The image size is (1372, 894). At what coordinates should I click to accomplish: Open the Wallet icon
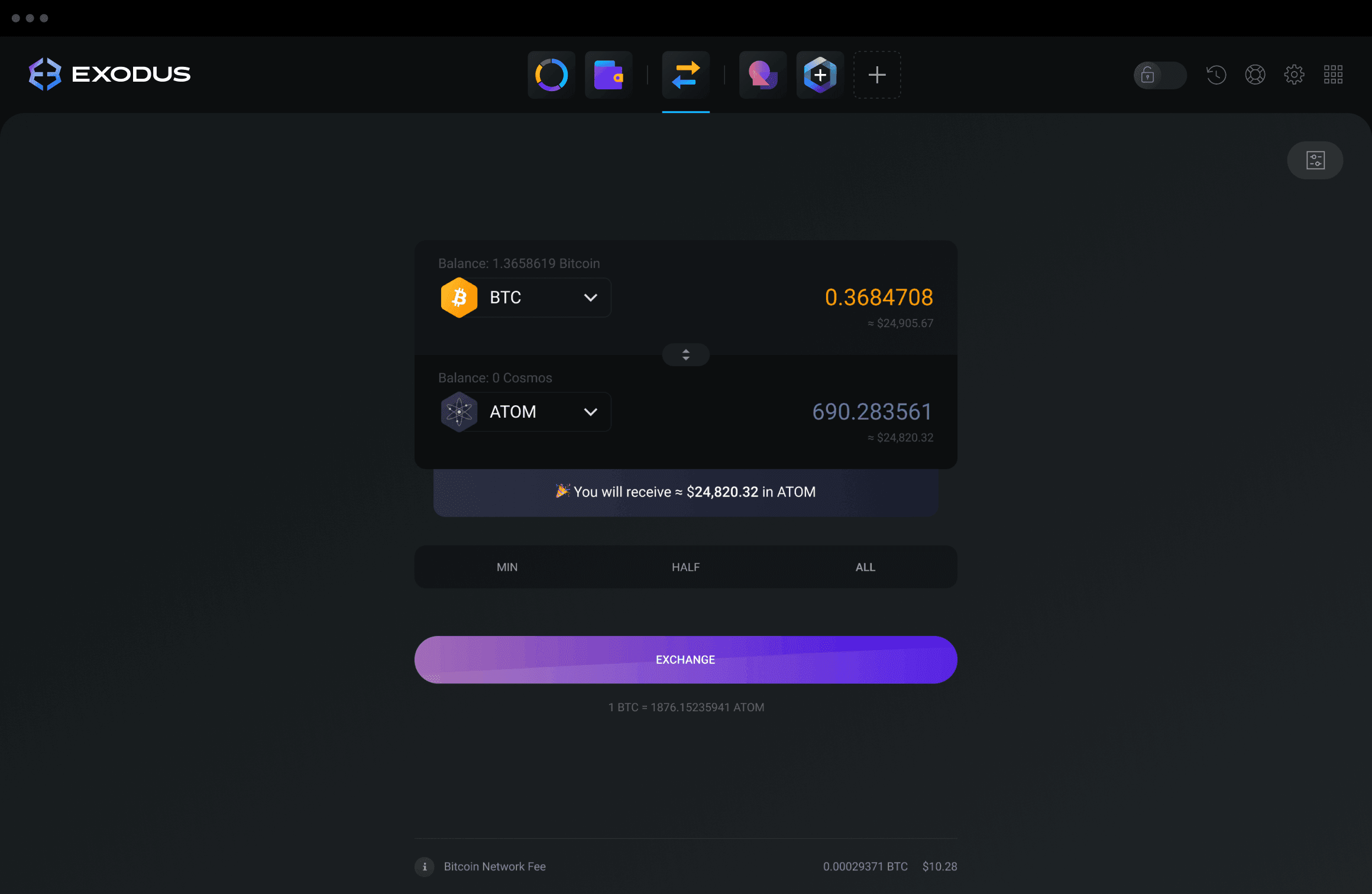pos(609,75)
